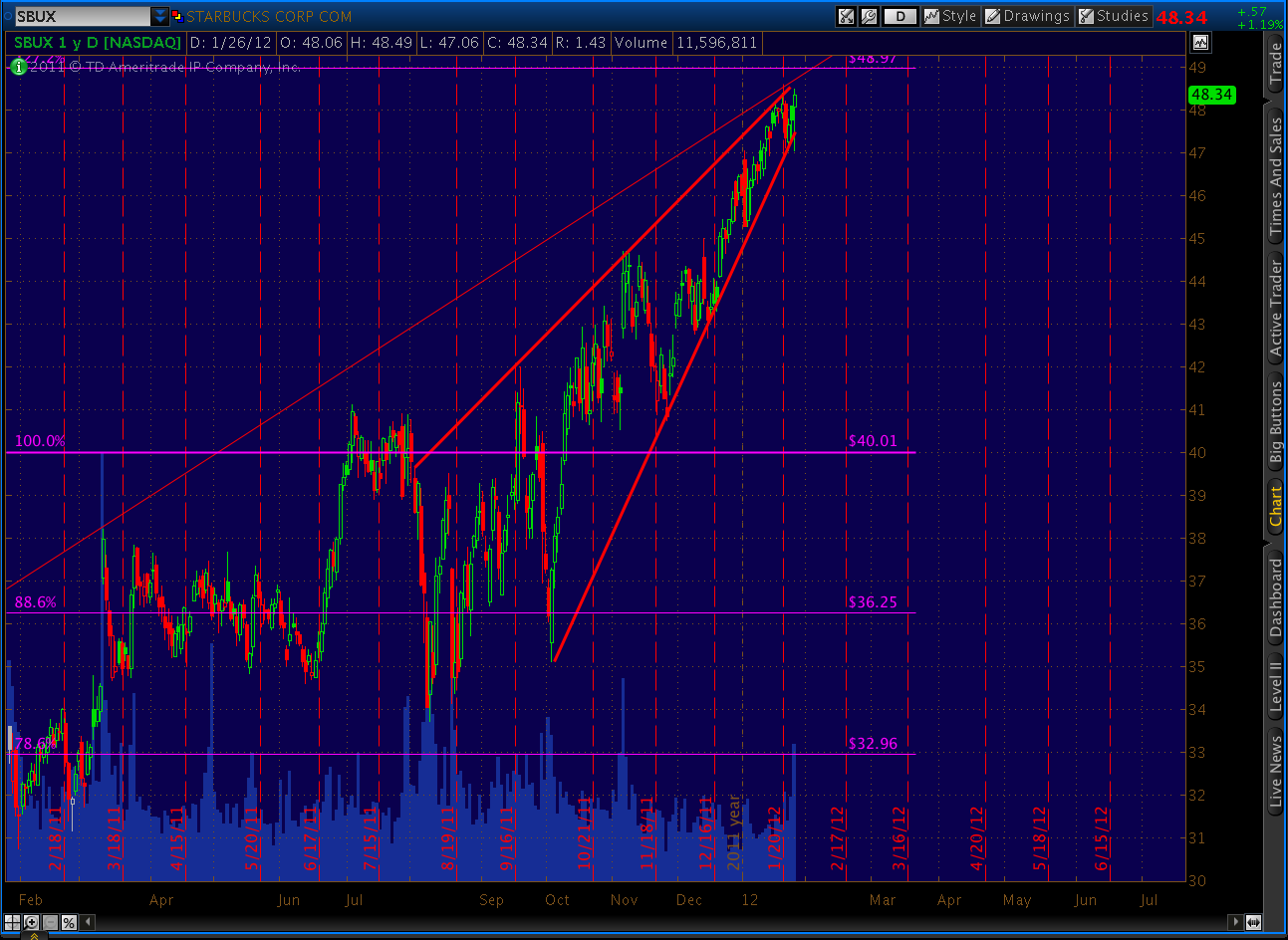The image size is (1288, 940).
Task: Open the Style menu
Action: [x=950, y=16]
